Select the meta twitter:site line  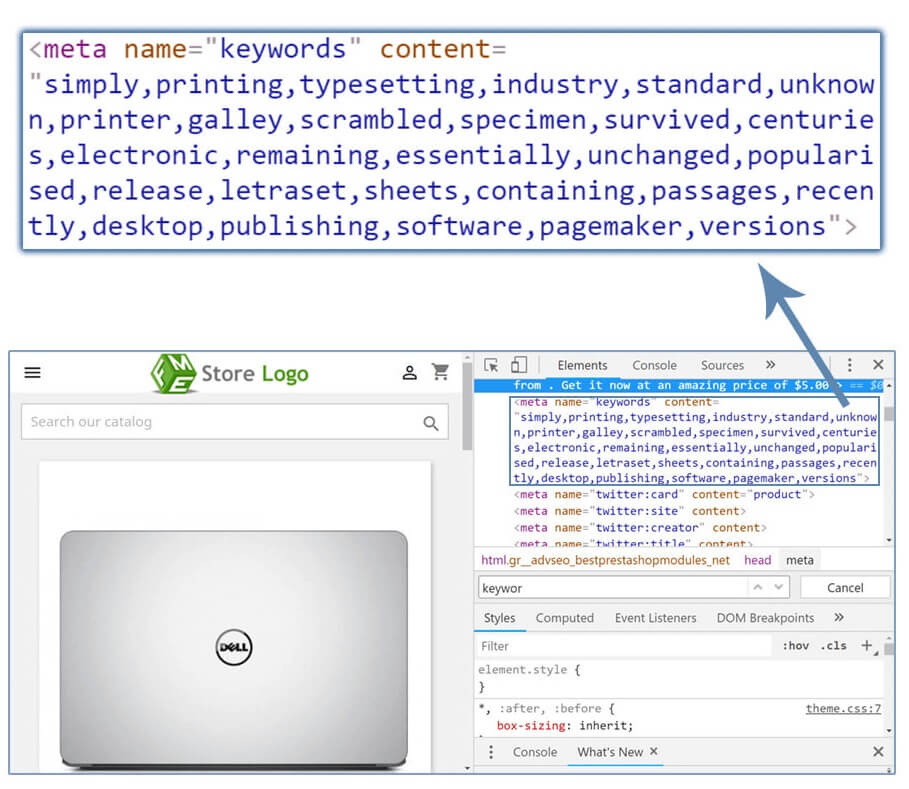point(630,511)
